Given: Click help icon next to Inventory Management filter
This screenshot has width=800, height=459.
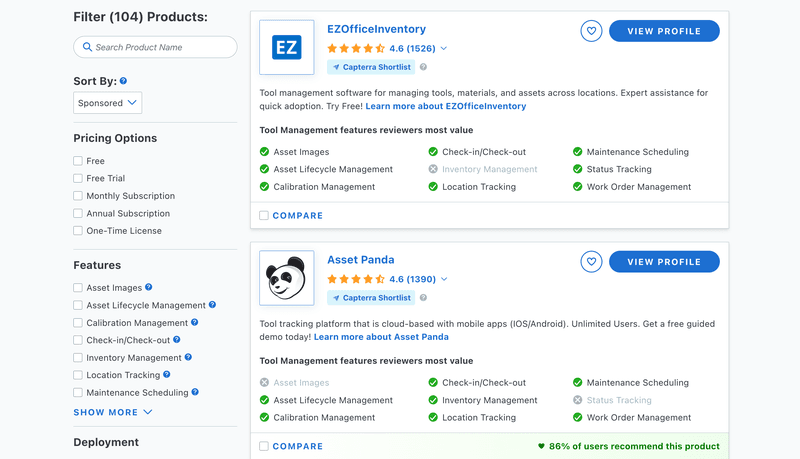Looking at the screenshot, I should click(188, 357).
